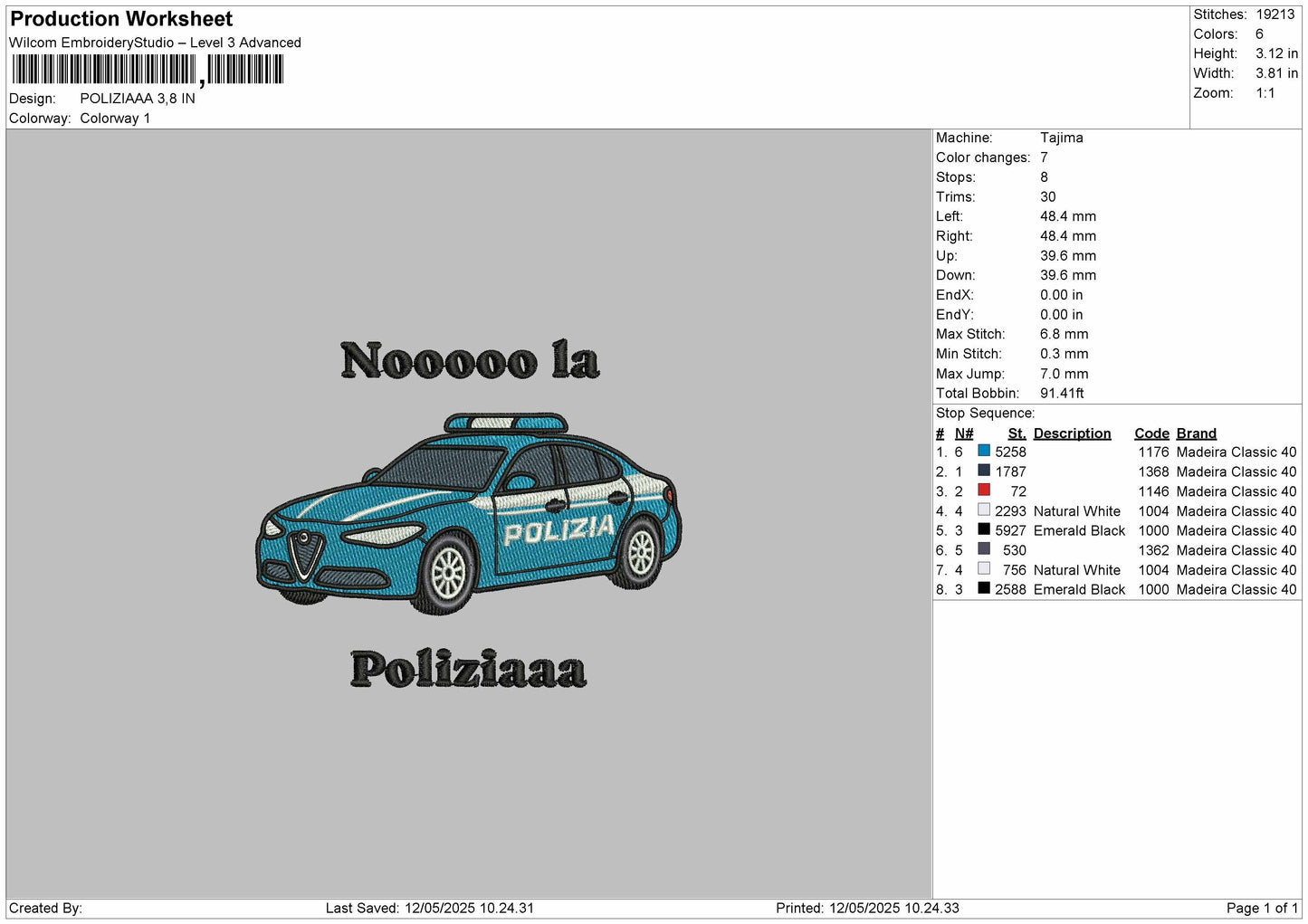Click stitch count 5927 in row 5
This screenshot has width=1308, height=924.
click(1010, 531)
